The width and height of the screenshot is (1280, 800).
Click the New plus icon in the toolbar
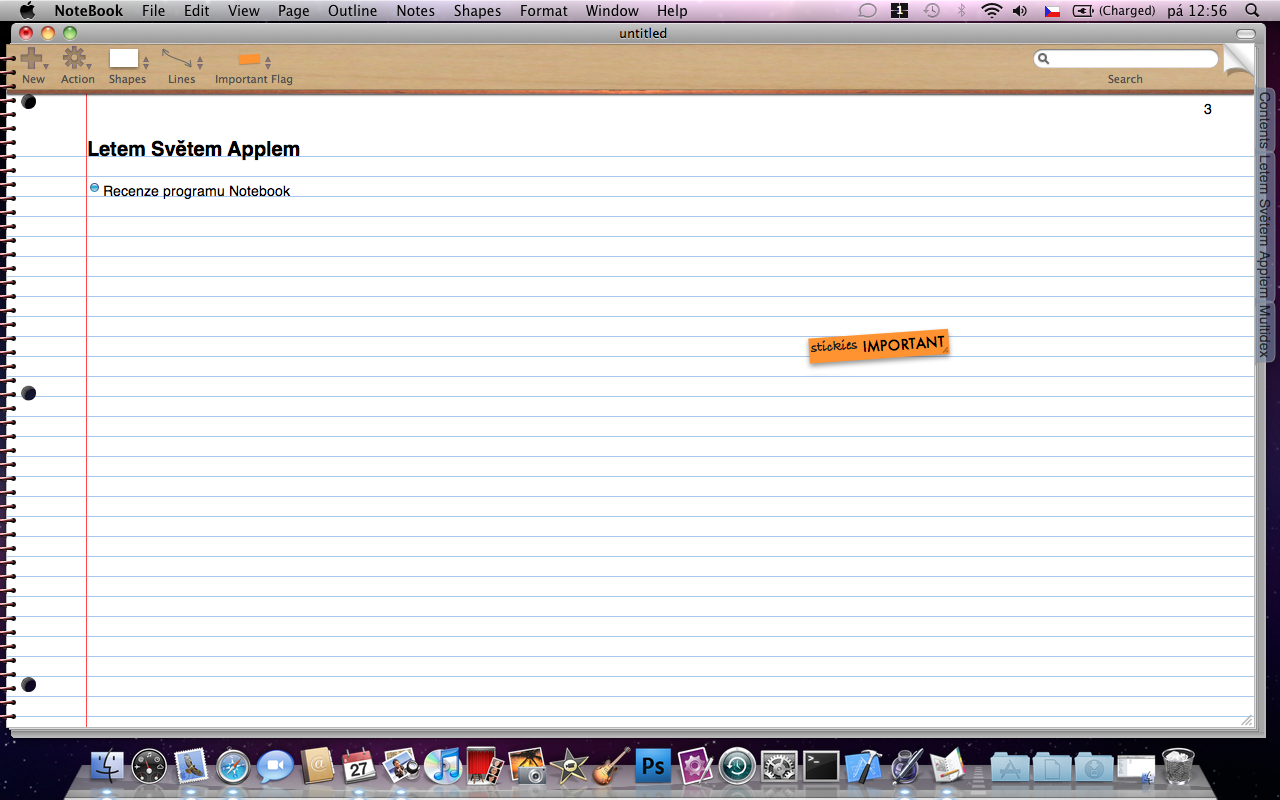pyautogui.click(x=31, y=58)
